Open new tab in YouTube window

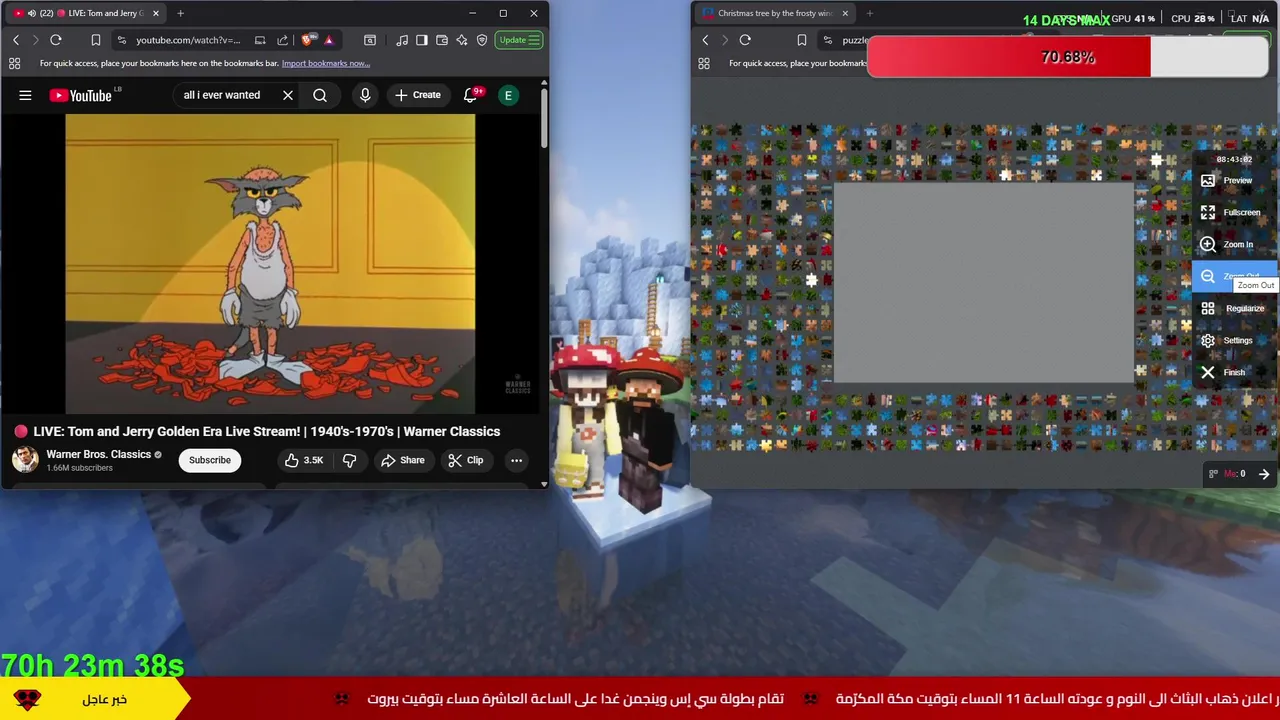pos(180,13)
